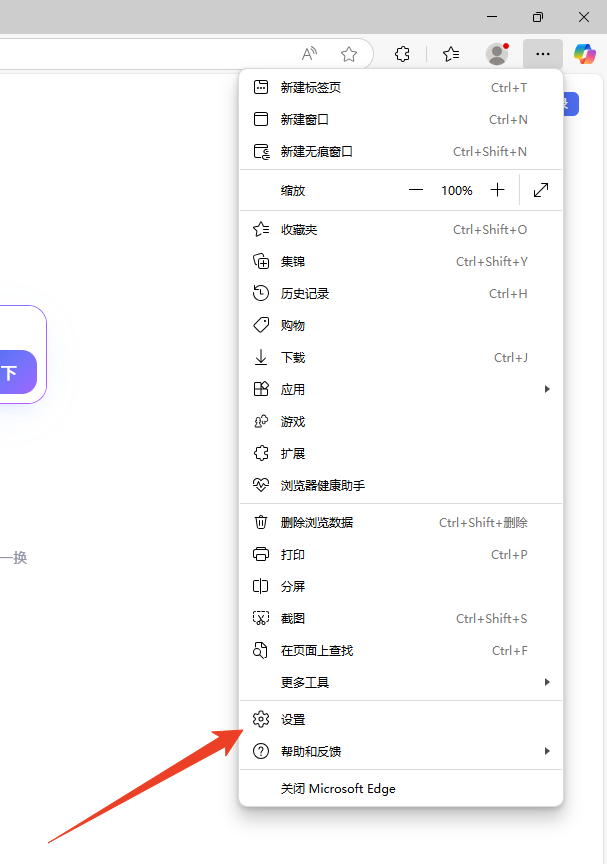Screen dimensions: 607x864
Task: Zoom in with the plus button
Action: [x=497, y=190]
